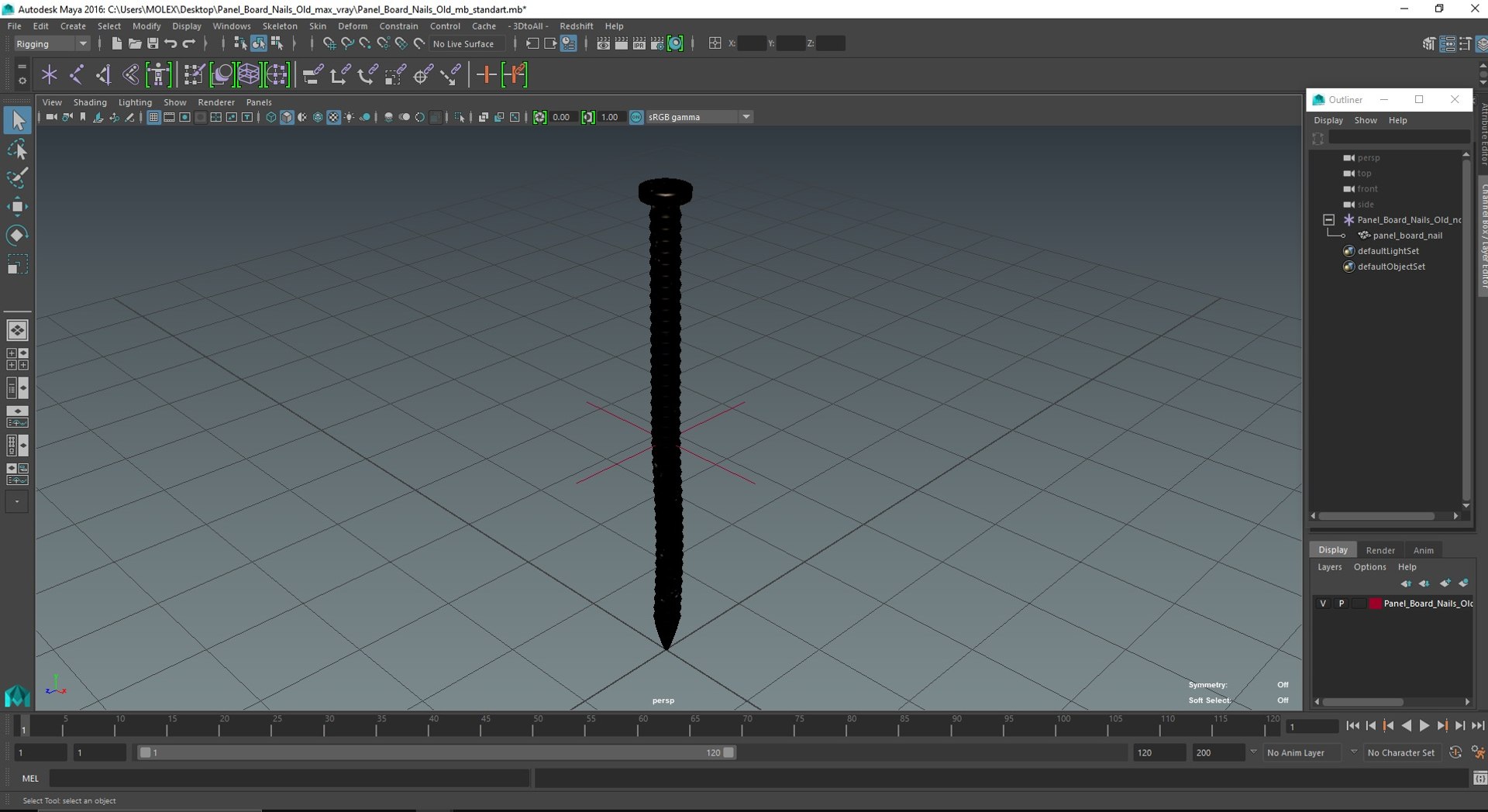Open the viewport Renderer menu
The height and width of the screenshot is (812, 1488).
(x=216, y=102)
